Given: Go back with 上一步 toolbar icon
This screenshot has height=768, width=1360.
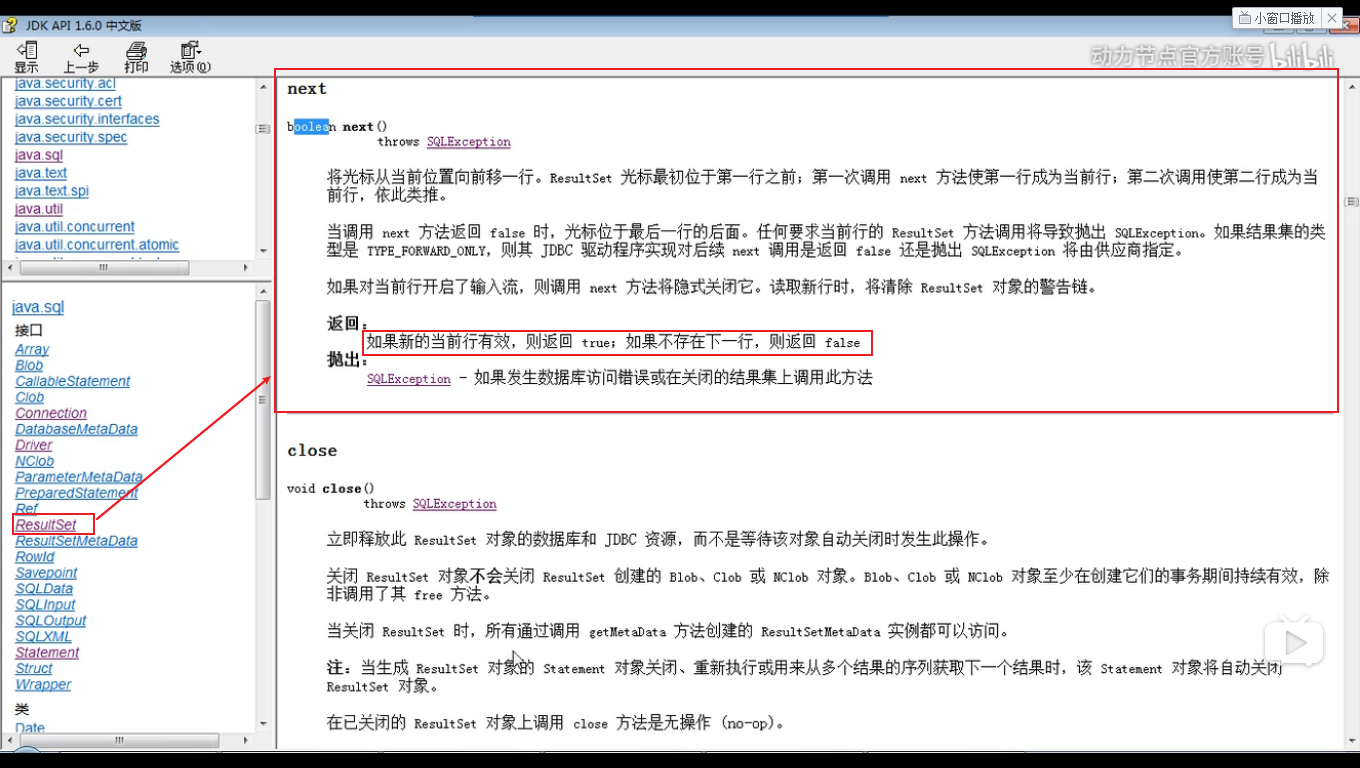Looking at the screenshot, I should tap(81, 57).
